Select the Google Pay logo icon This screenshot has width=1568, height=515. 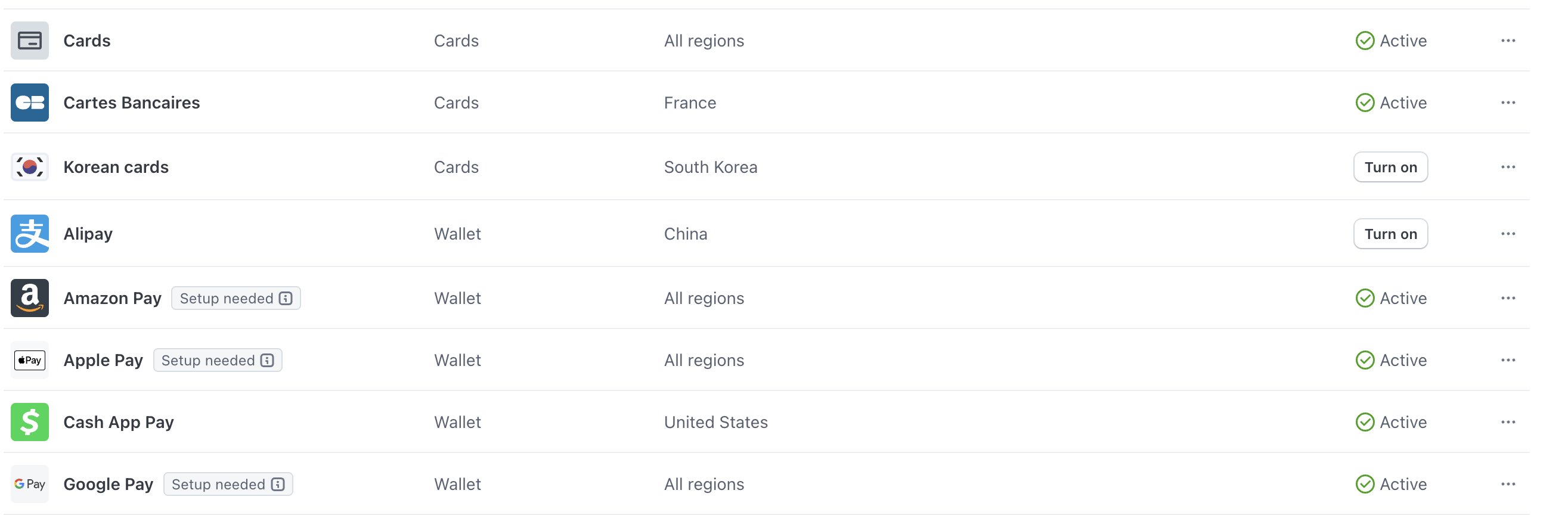[29, 485]
